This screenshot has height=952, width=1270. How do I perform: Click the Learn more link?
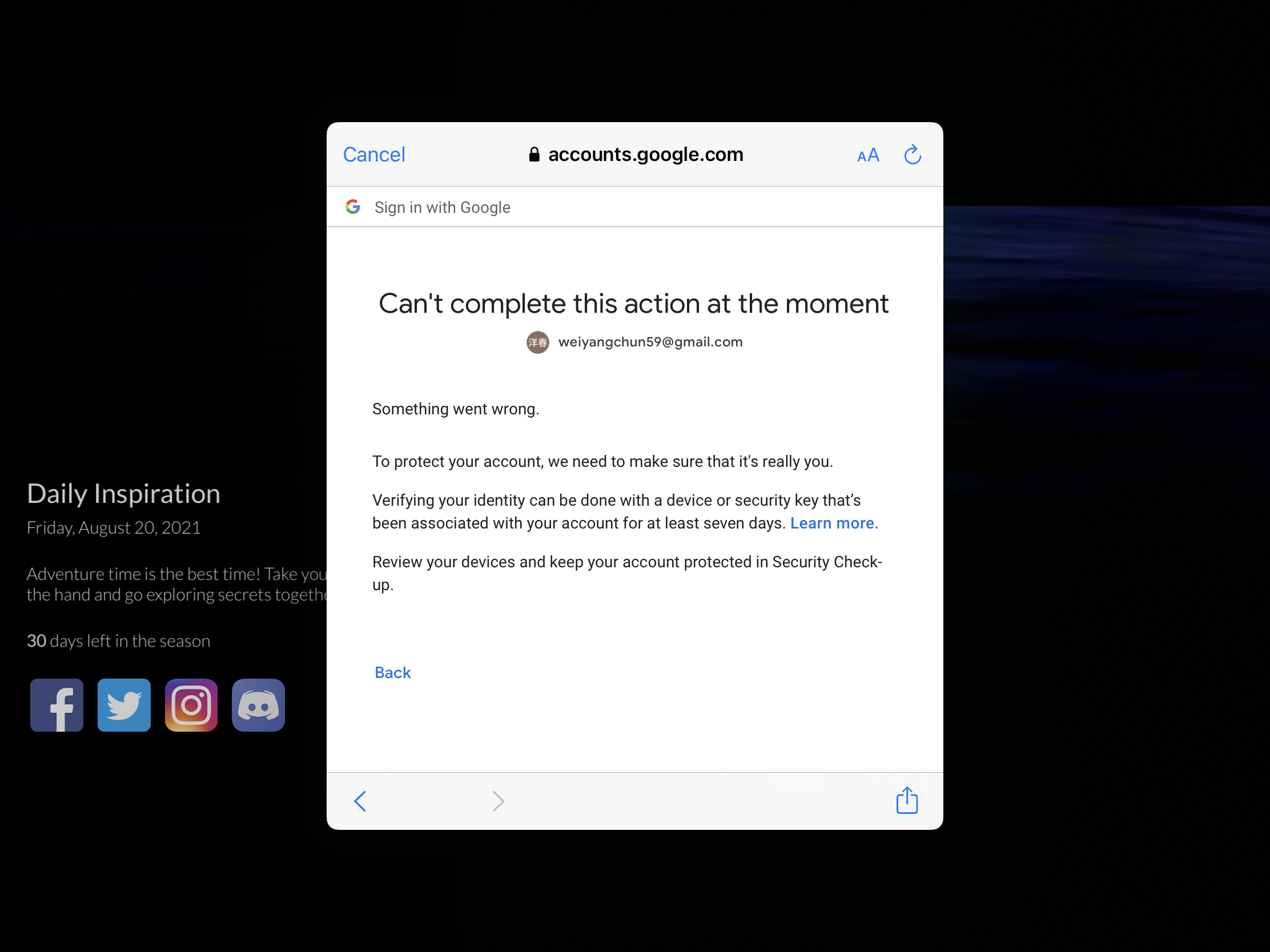(x=832, y=523)
